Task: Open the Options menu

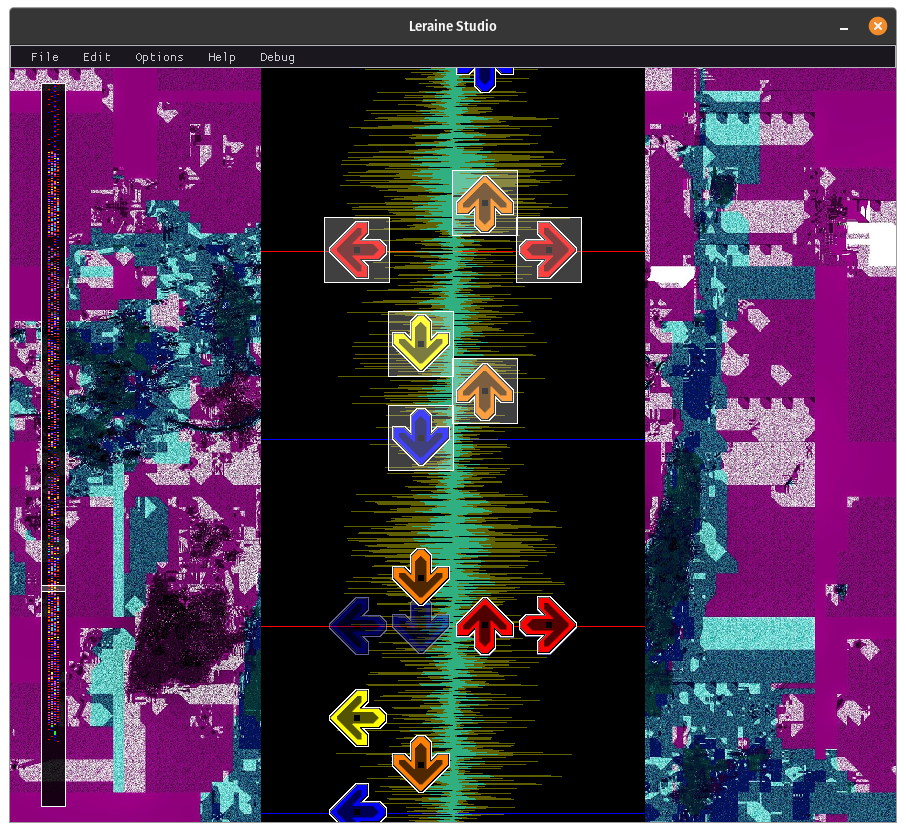Action: [159, 57]
